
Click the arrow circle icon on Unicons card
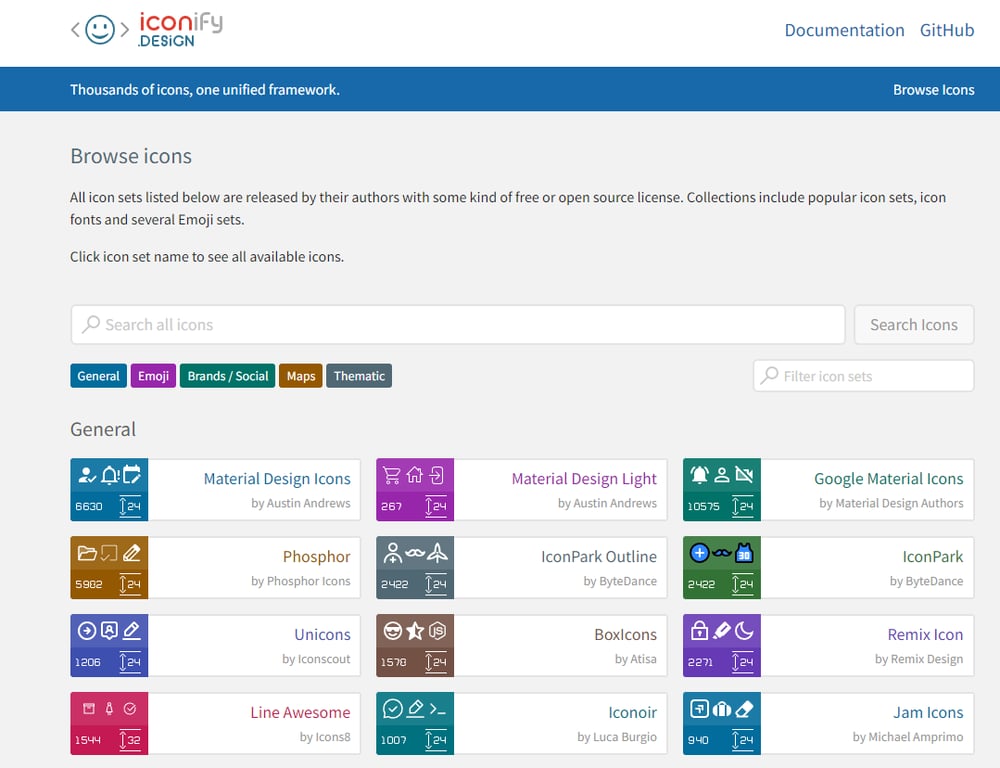tap(87, 631)
